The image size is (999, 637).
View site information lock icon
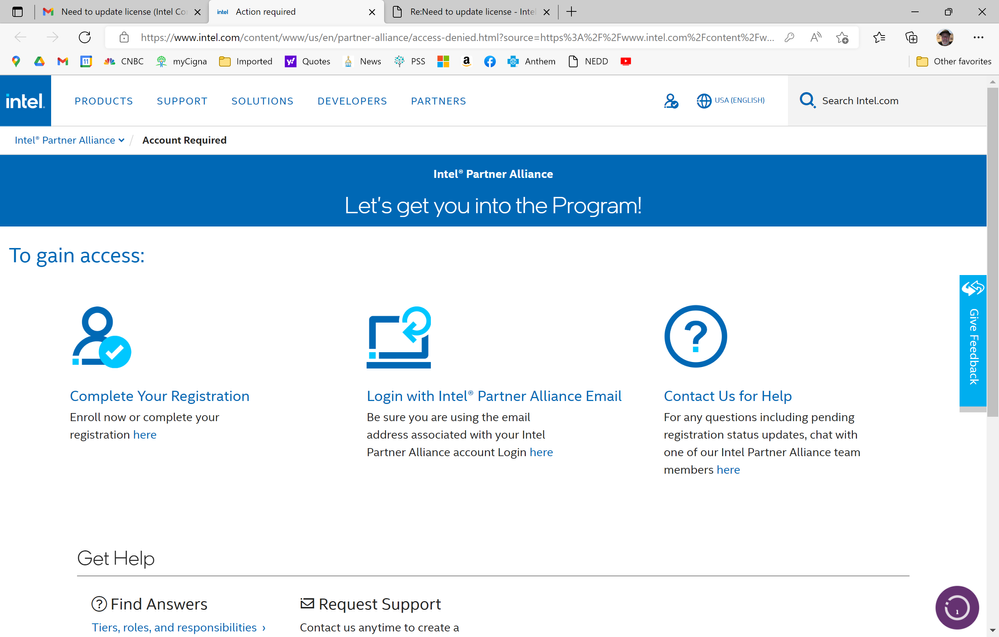coord(124,38)
